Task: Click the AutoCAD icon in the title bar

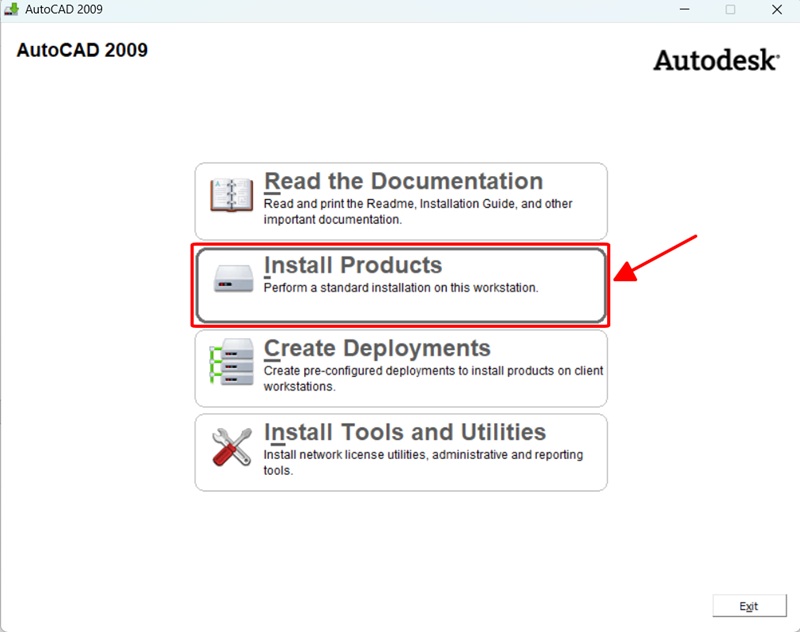Action: (x=14, y=10)
